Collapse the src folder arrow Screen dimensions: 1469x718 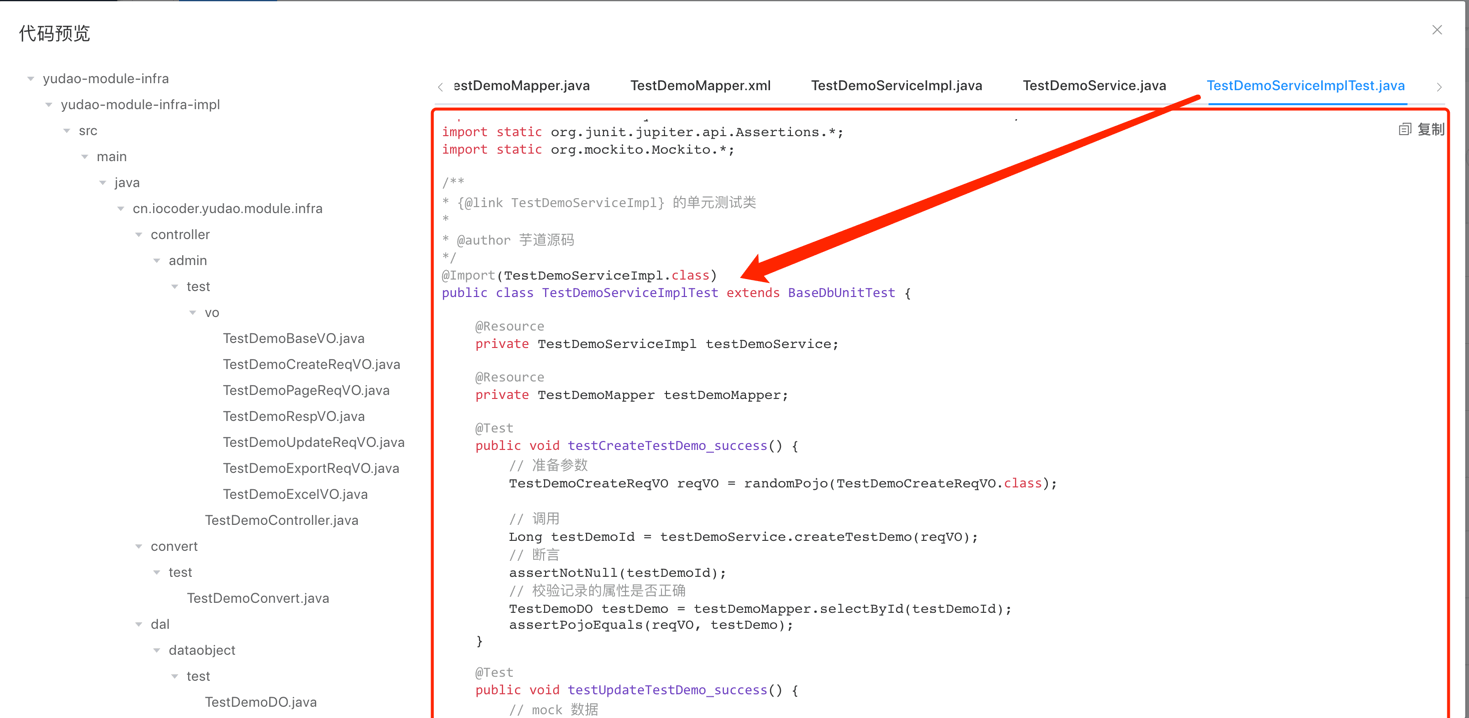[67, 131]
